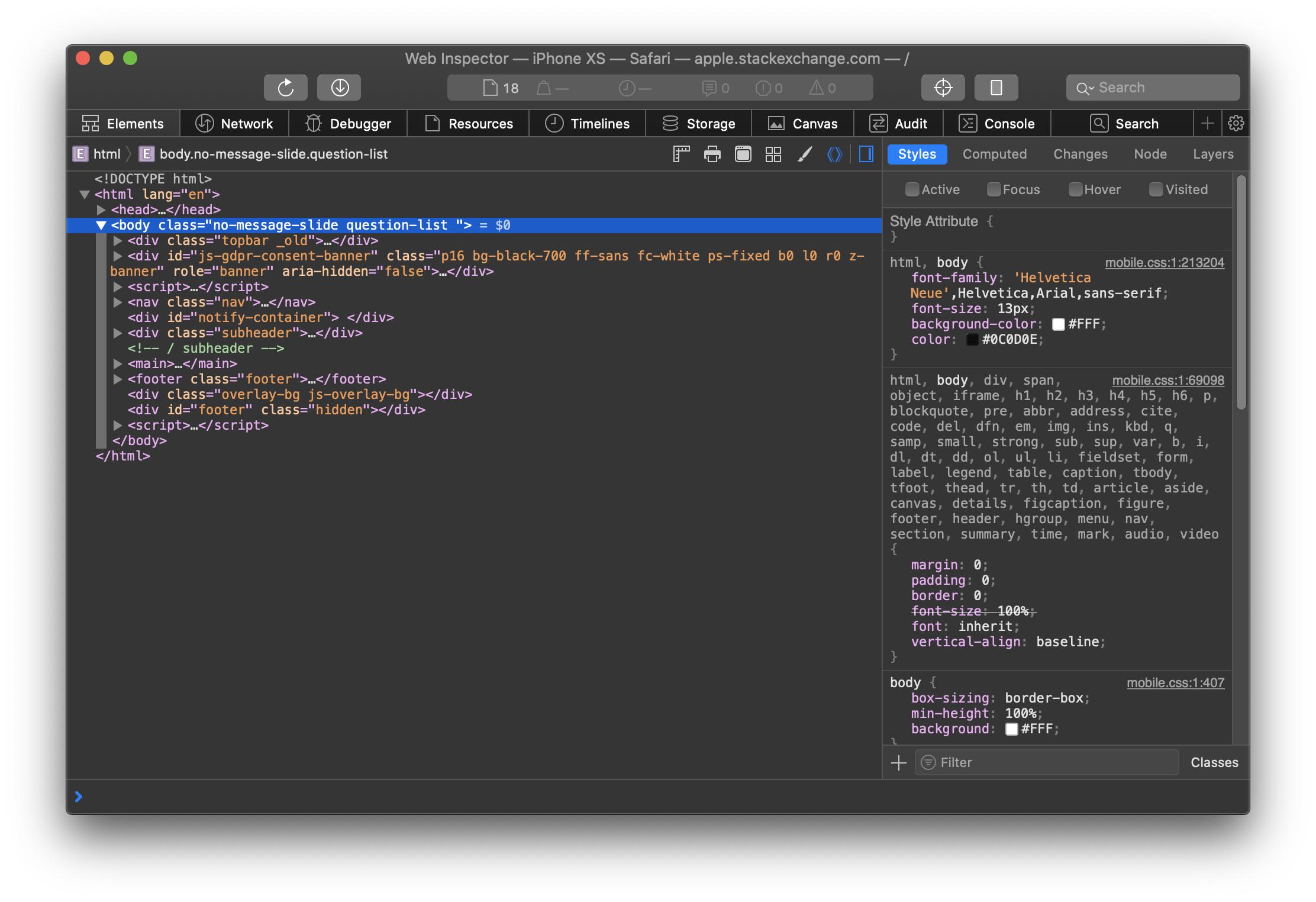
Task: Click the mobile.css:1:407 source link
Action: tap(1176, 682)
